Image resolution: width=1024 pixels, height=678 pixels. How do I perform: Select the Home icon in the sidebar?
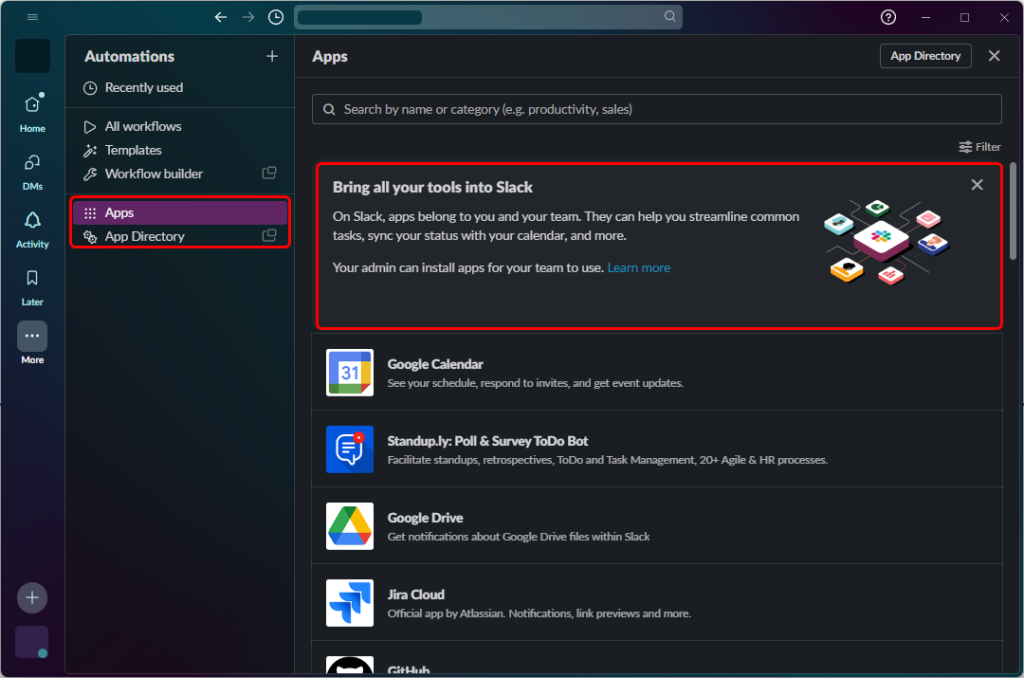(32, 107)
